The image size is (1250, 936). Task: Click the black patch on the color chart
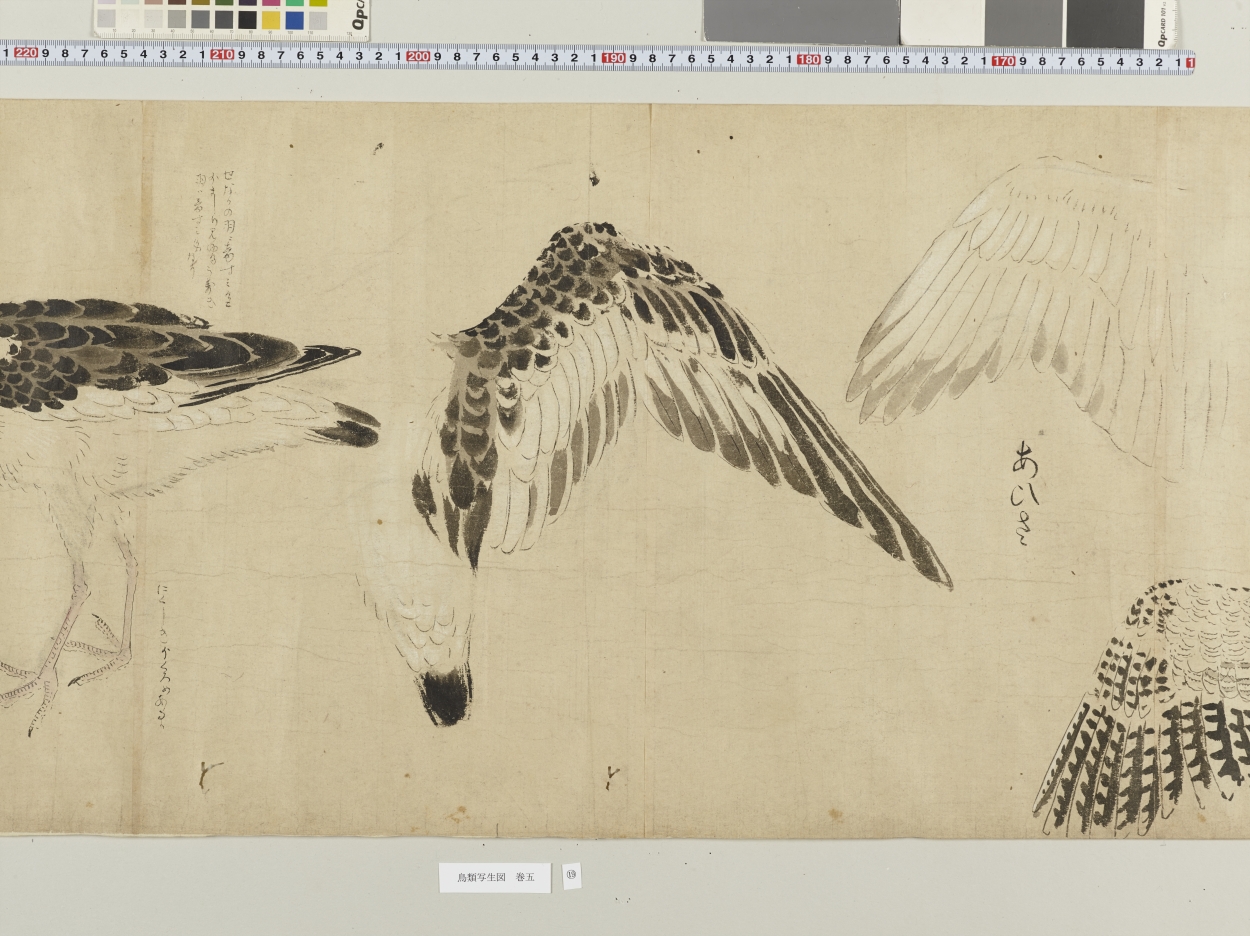click(247, 20)
